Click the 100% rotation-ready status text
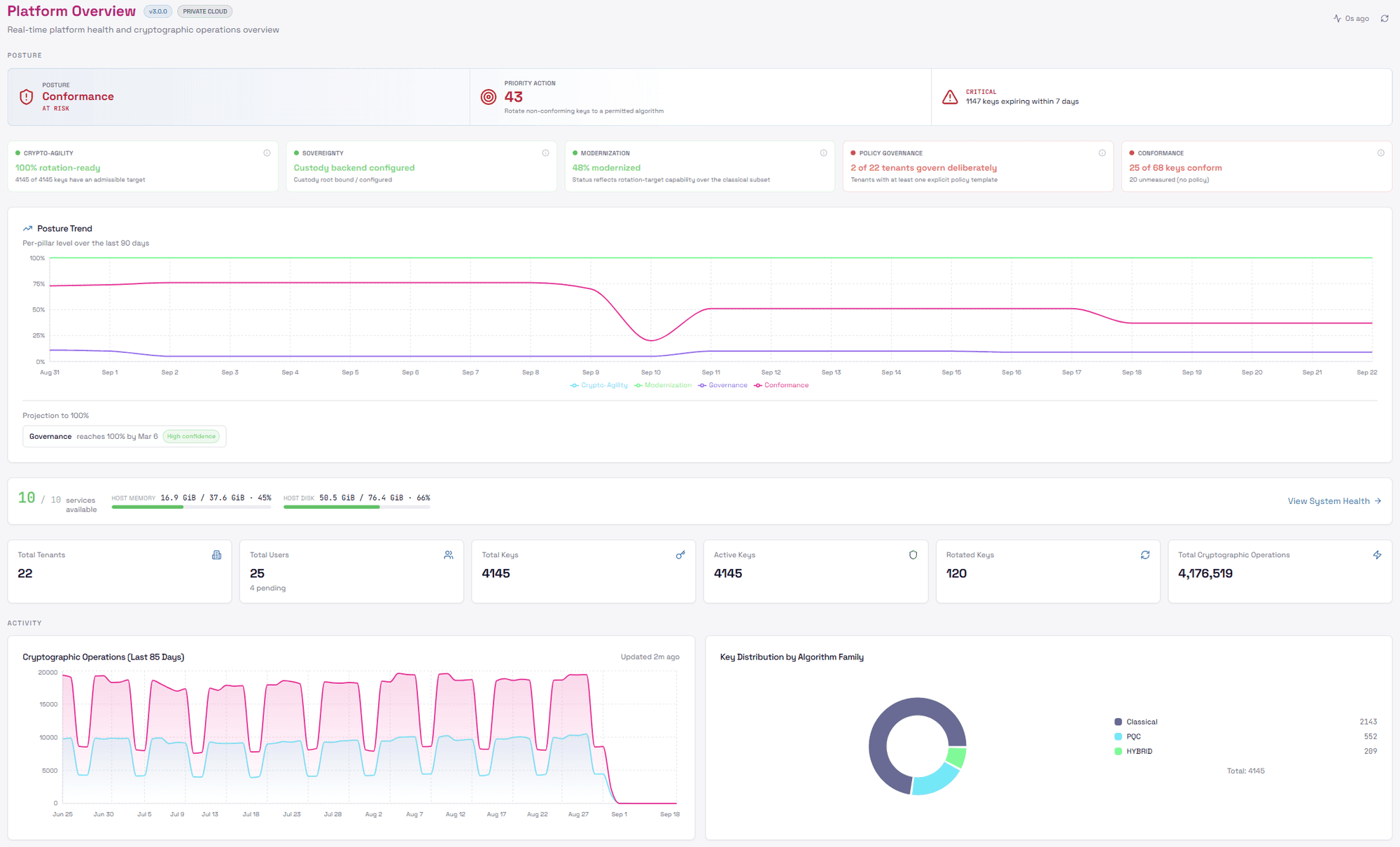Screen dimensions: 1400x847 tap(58, 168)
